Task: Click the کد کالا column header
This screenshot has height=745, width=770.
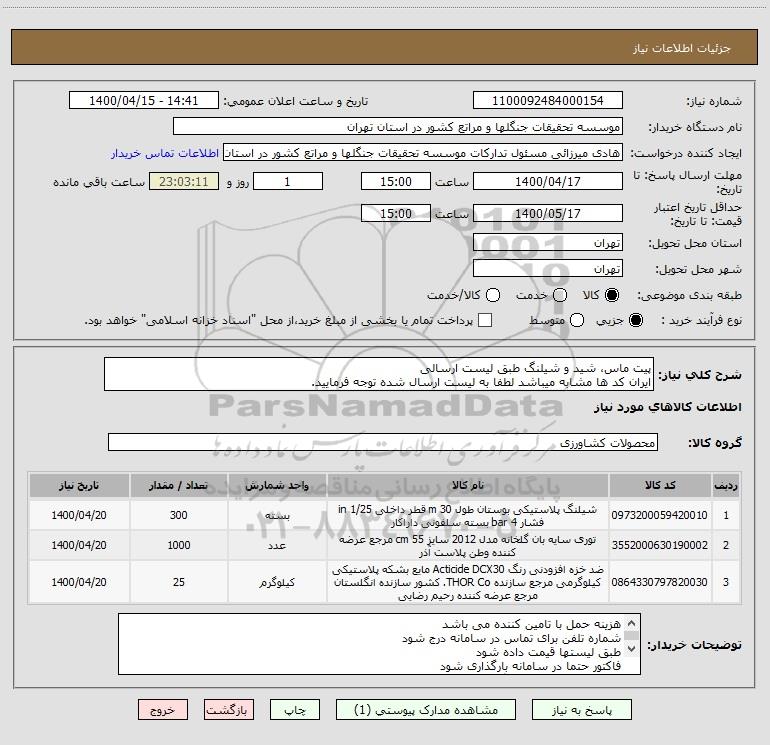Action: click(x=660, y=485)
